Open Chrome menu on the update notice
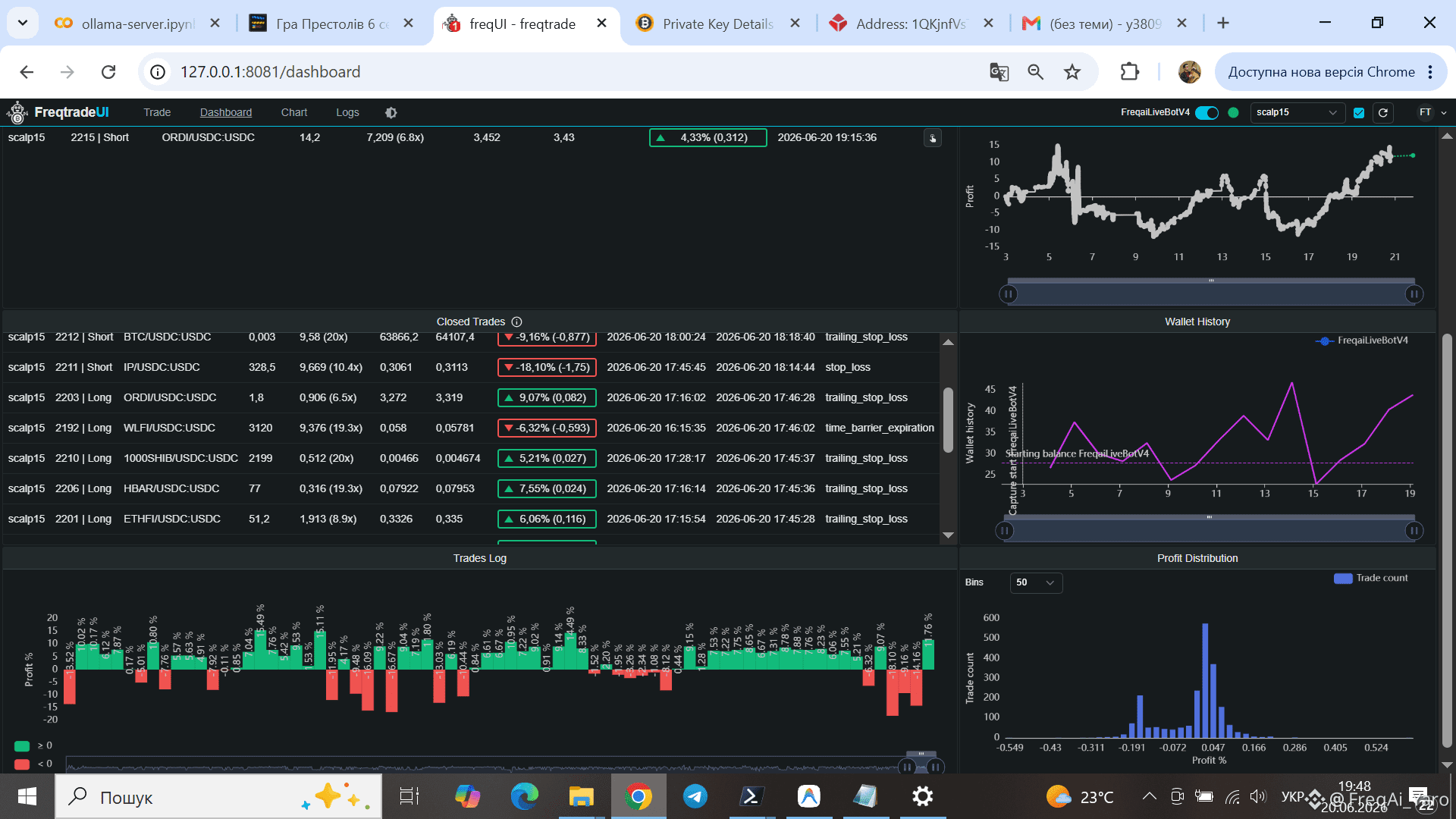Screen dimensions: 1456x819 1430,72
